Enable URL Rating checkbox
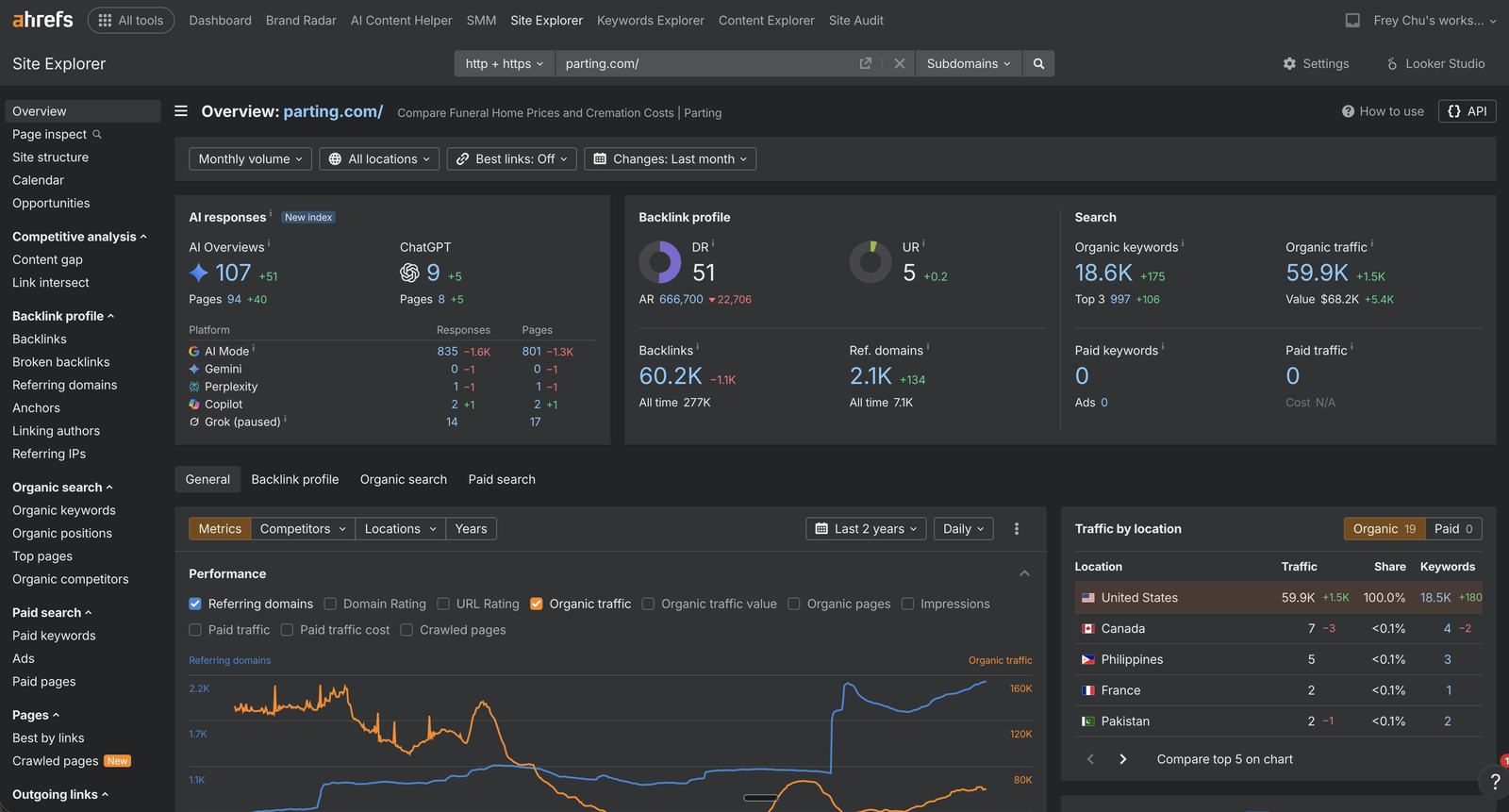 [x=443, y=604]
